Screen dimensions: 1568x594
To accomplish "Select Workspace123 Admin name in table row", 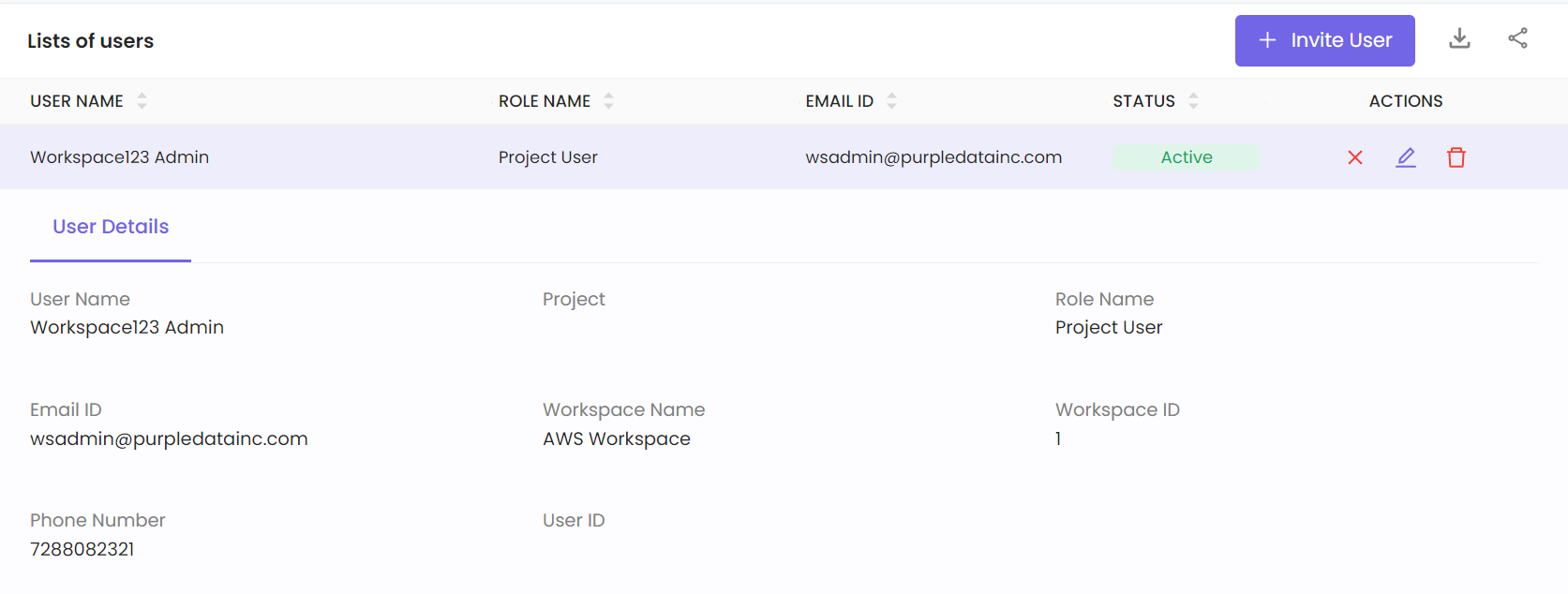I will coord(119,157).
